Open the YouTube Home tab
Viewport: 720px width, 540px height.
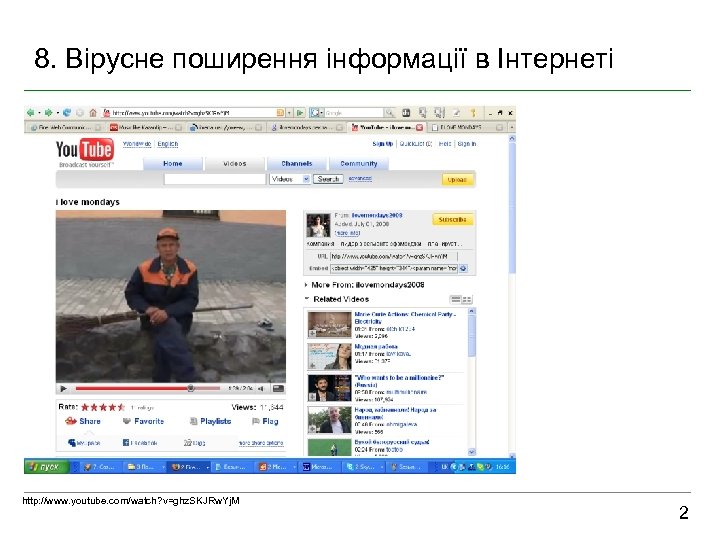[x=173, y=163]
